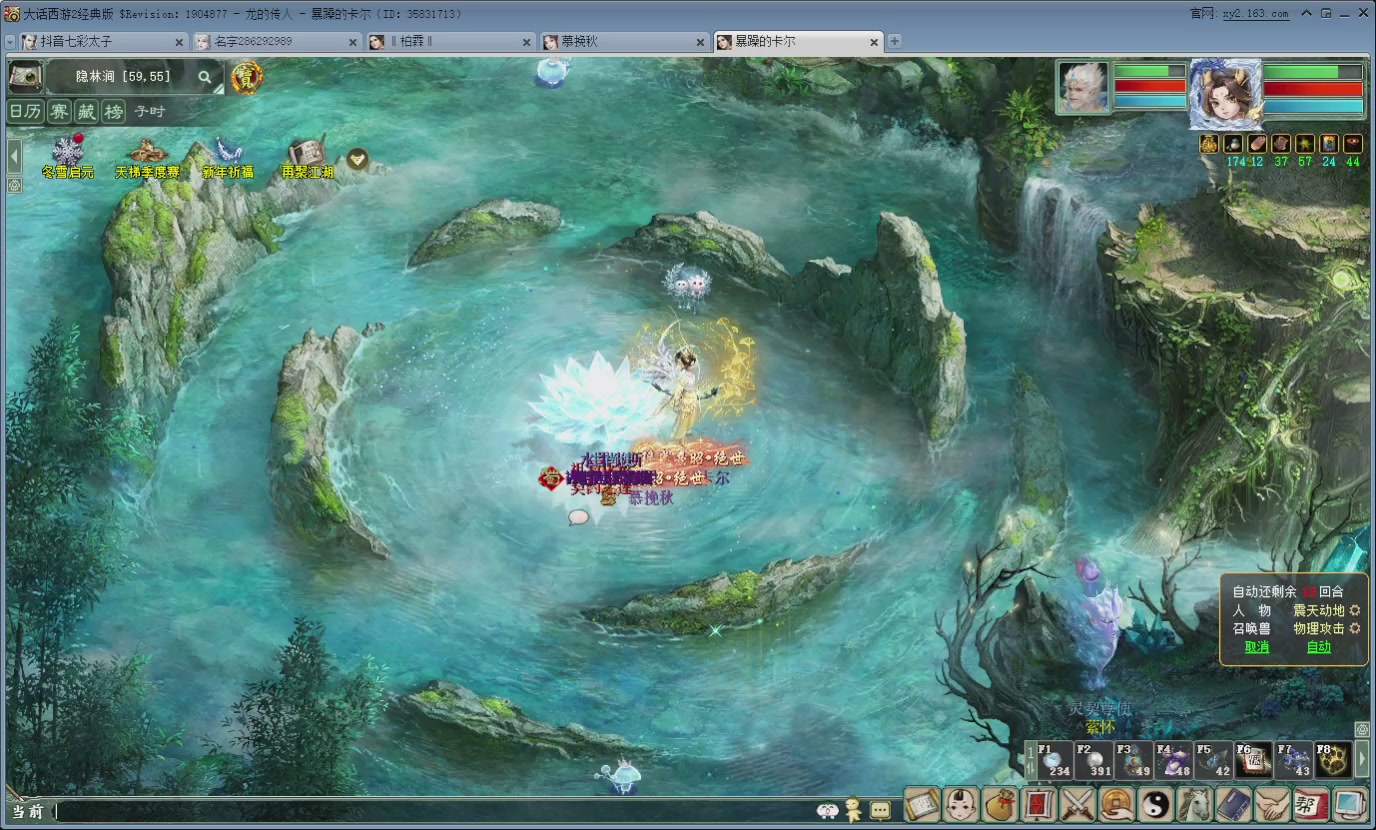Open the 榜 ranking button
Viewport: 1376px width, 830px height.
tap(114, 111)
